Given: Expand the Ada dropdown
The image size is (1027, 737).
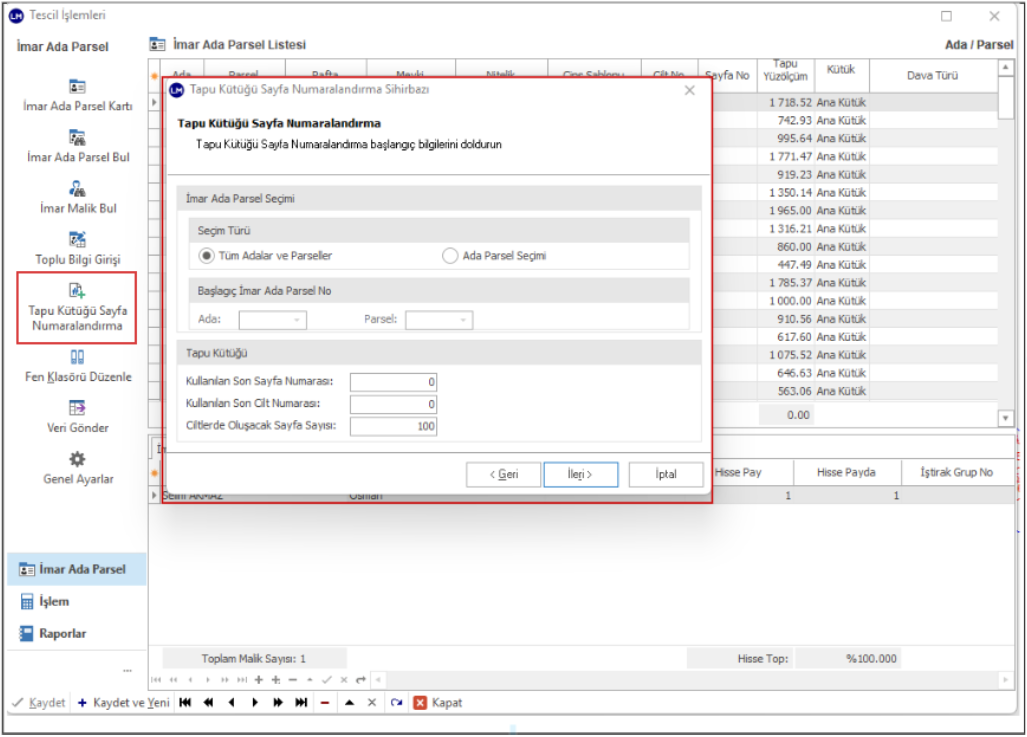Looking at the screenshot, I should coord(297,320).
